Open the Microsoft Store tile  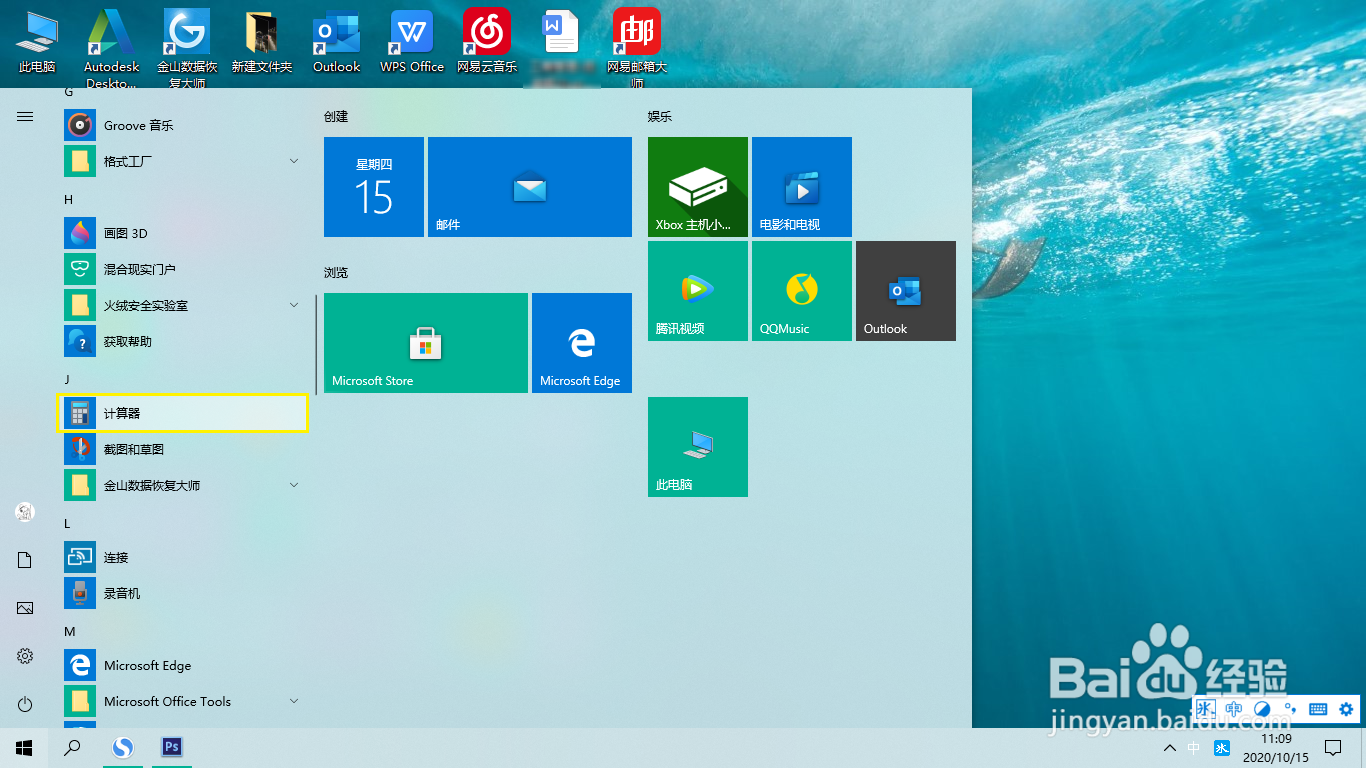point(426,343)
